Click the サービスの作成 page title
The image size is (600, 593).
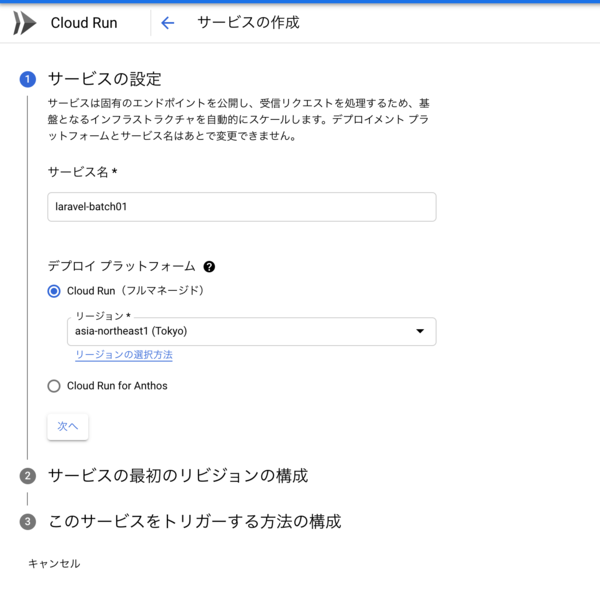248,23
